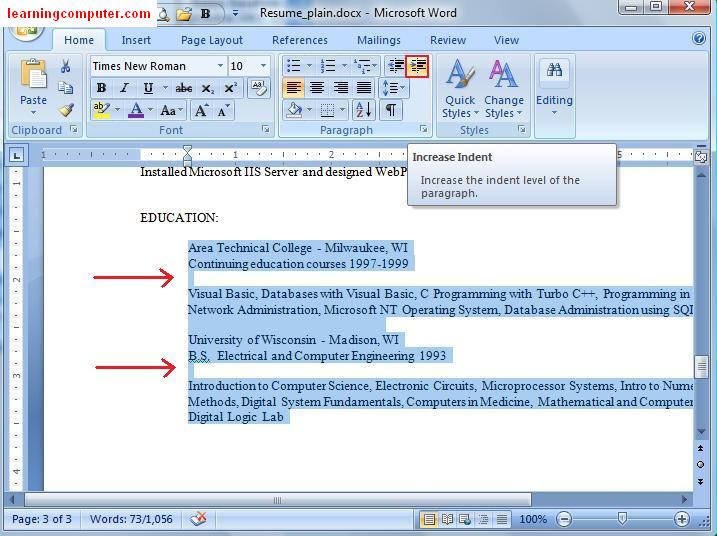Select the Format Painter brush
Screen dimensions: 717x536
click(x=66, y=110)
